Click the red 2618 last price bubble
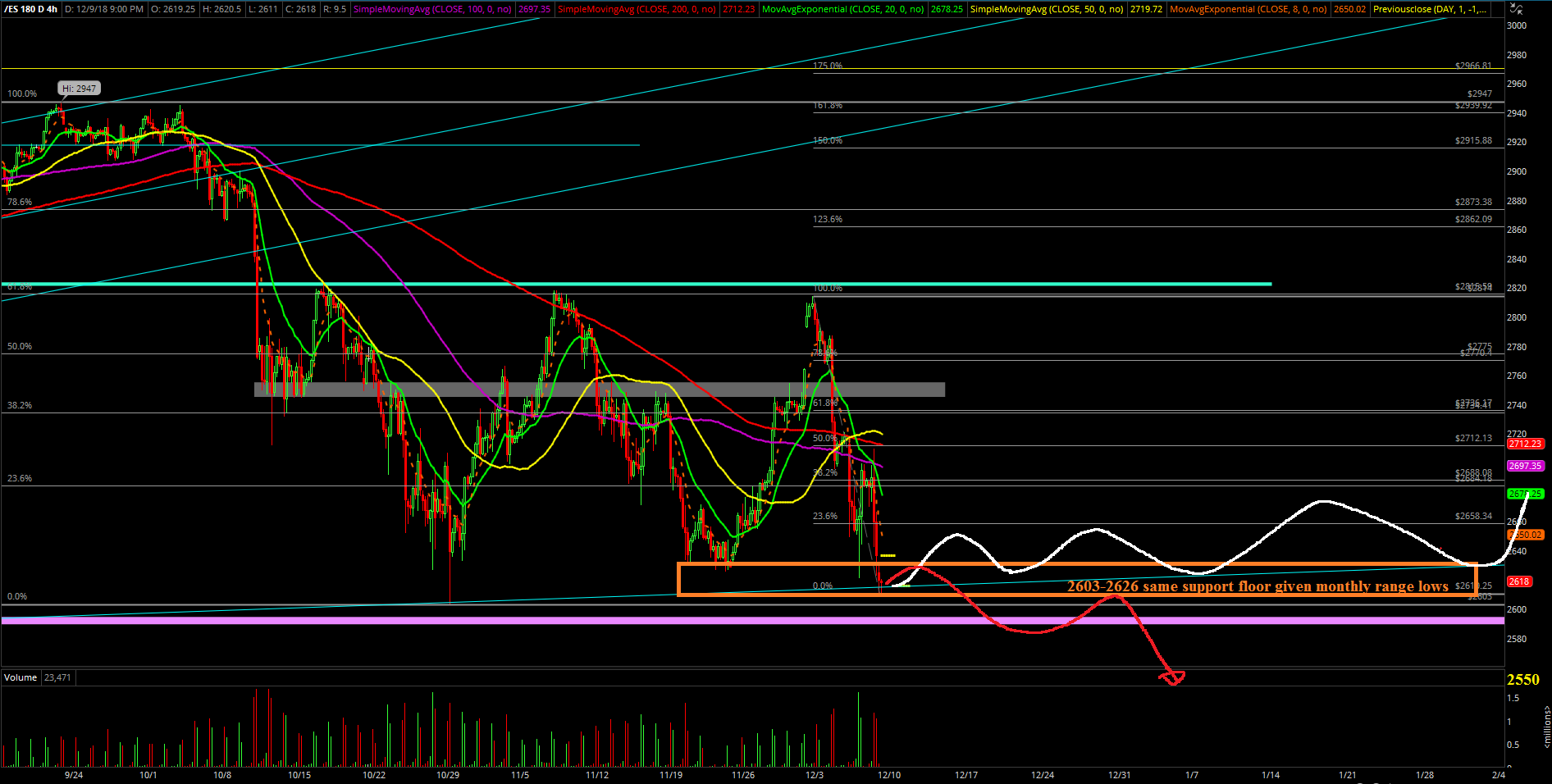 pos(1519,581)
